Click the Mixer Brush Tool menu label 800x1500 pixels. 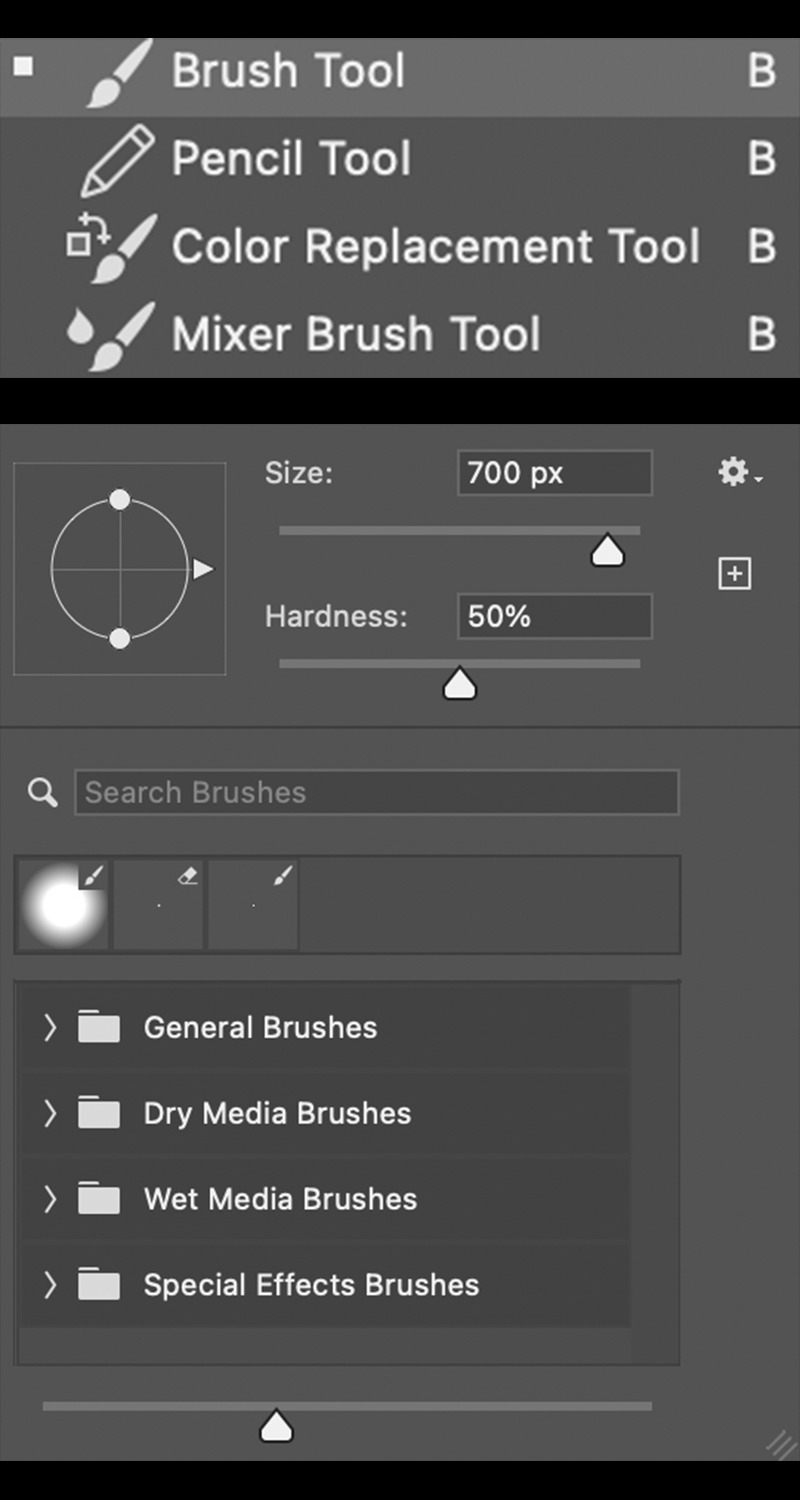tap(356, 335)
